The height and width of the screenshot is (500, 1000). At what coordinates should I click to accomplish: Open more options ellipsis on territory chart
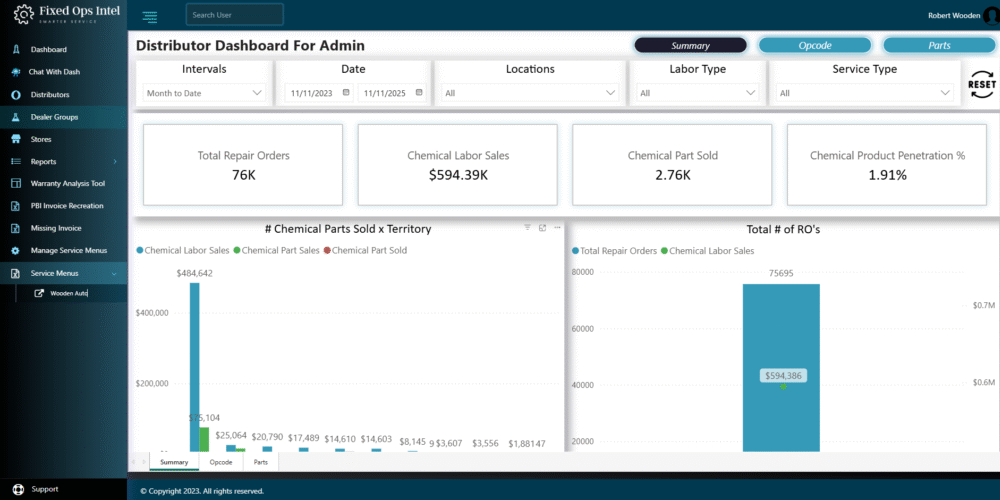[x=556, y=228]
